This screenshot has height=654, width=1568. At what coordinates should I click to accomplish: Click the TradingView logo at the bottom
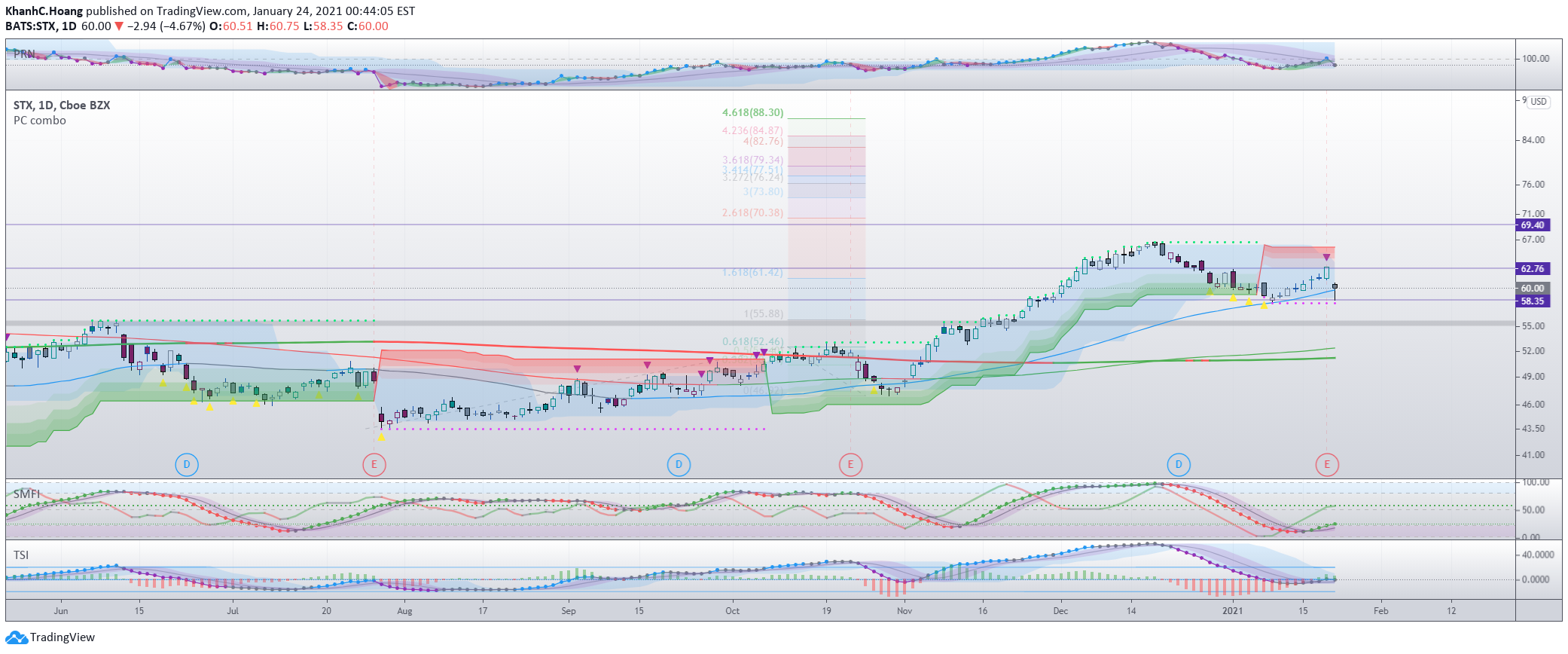(x=50, y=637)
